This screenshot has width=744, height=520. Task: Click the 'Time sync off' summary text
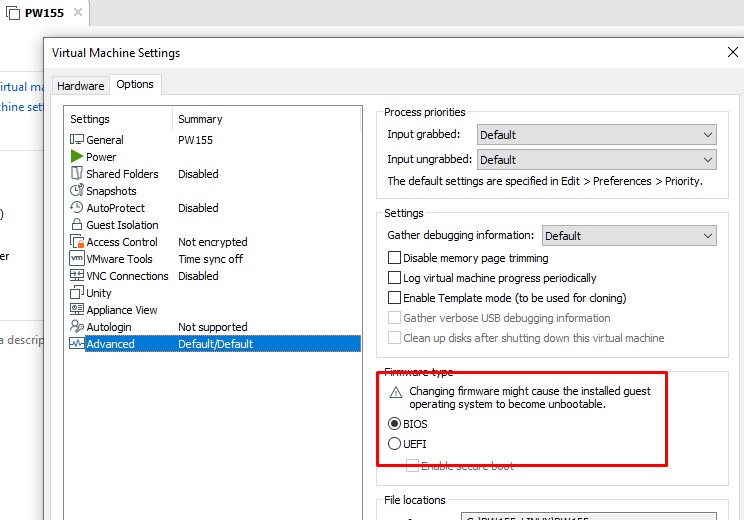click(x=210, y=259)
